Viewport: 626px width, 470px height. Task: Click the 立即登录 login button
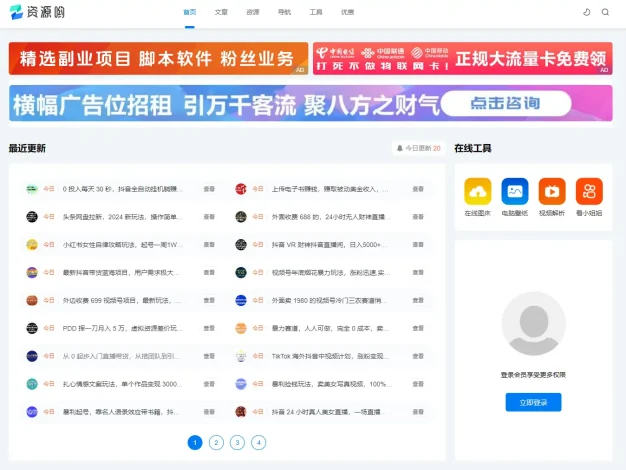[x=533, y=402]
